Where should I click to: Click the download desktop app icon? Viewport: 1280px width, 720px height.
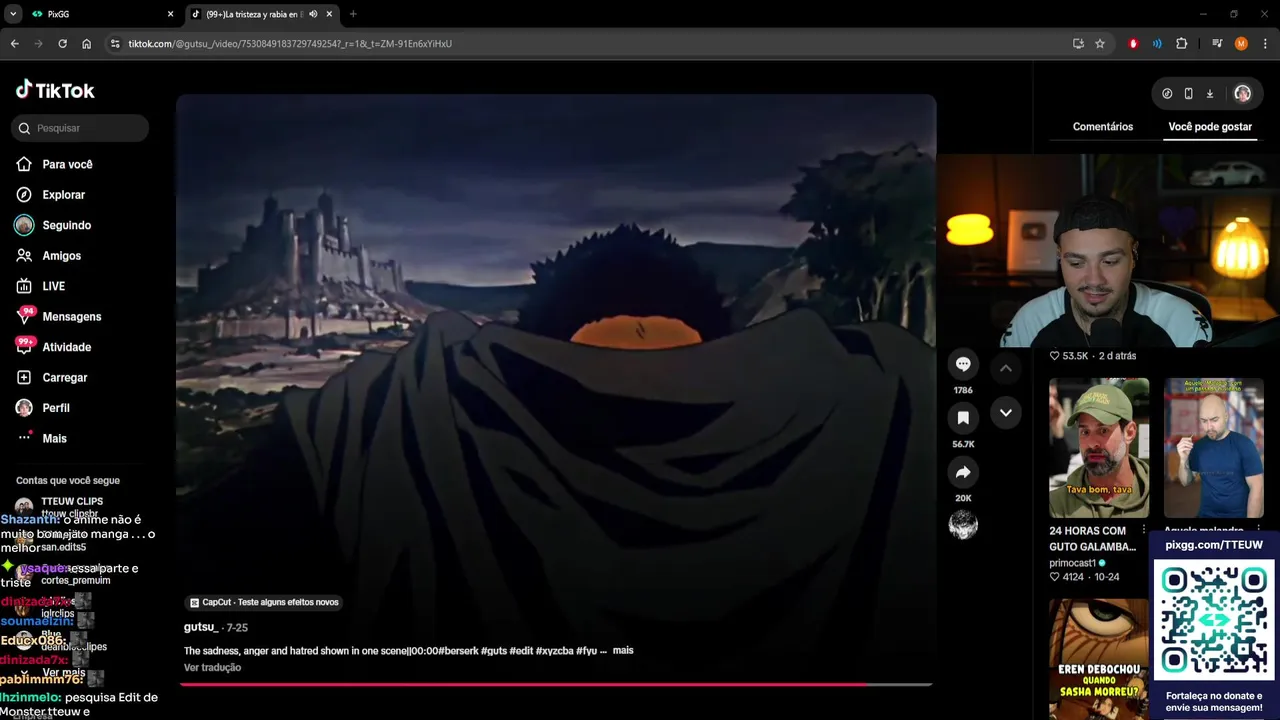click(x=1209, y=93)
